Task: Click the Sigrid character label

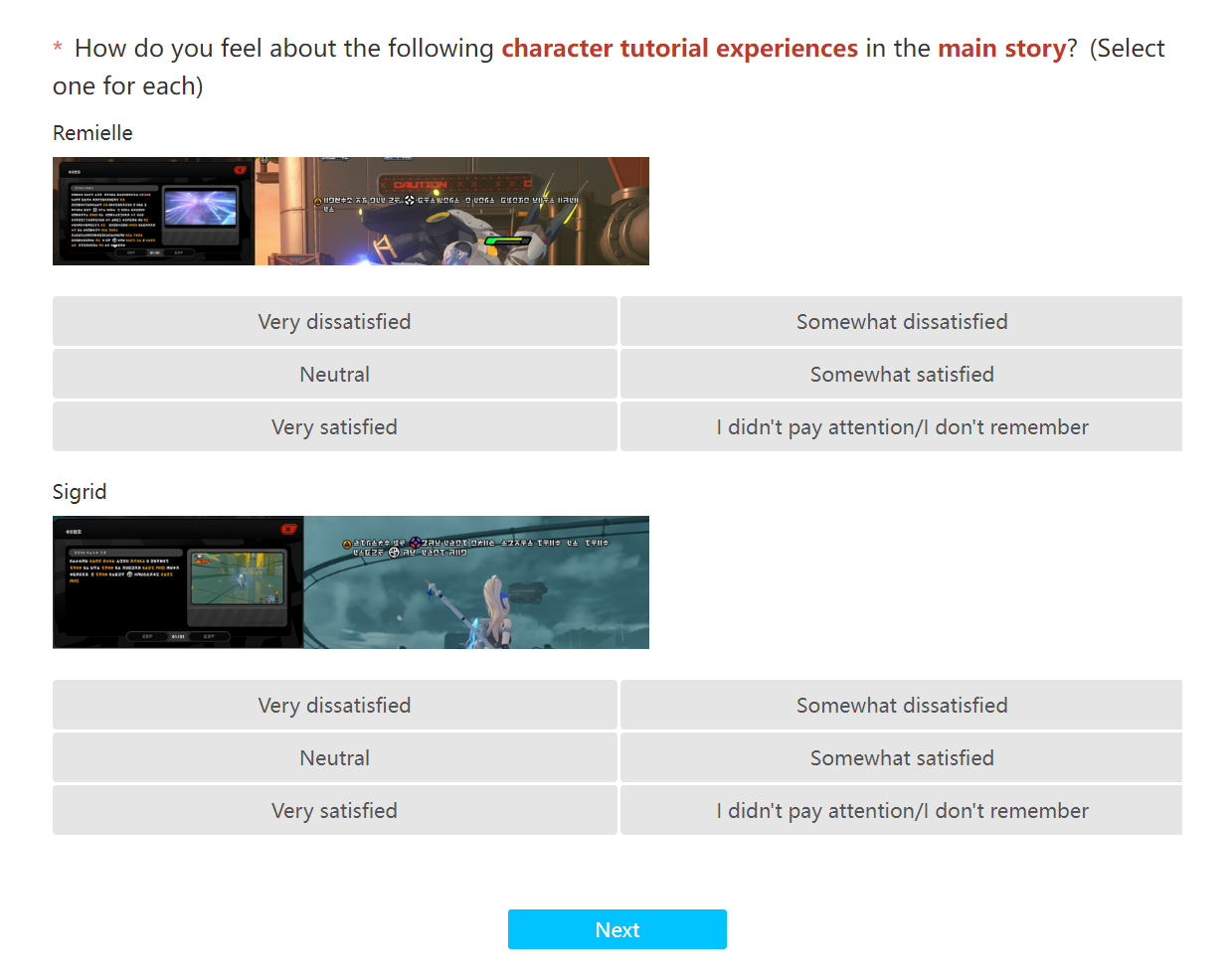Action: point(80,492)
